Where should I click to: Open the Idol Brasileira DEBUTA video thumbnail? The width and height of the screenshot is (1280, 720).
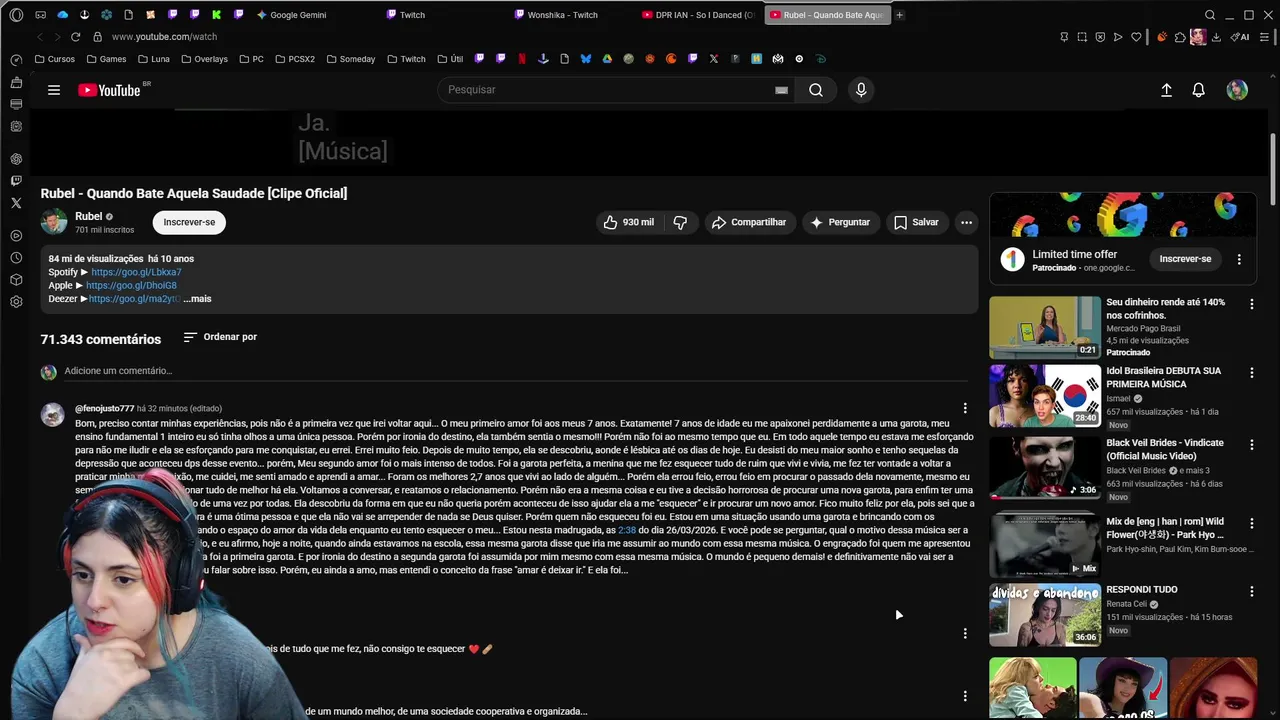[1045, 396]
